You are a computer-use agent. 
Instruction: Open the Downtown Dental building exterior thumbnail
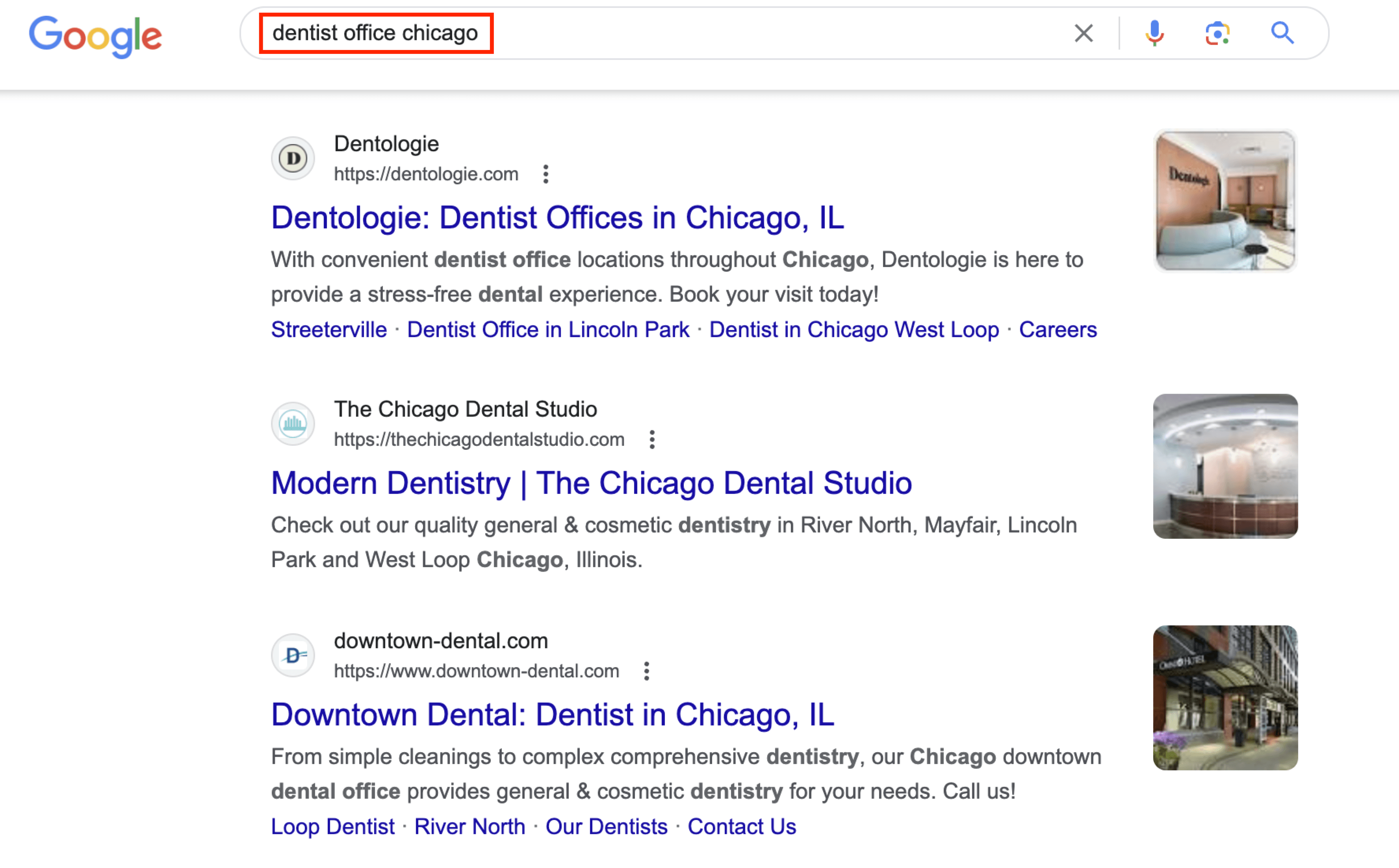[x=1225, y=697]
